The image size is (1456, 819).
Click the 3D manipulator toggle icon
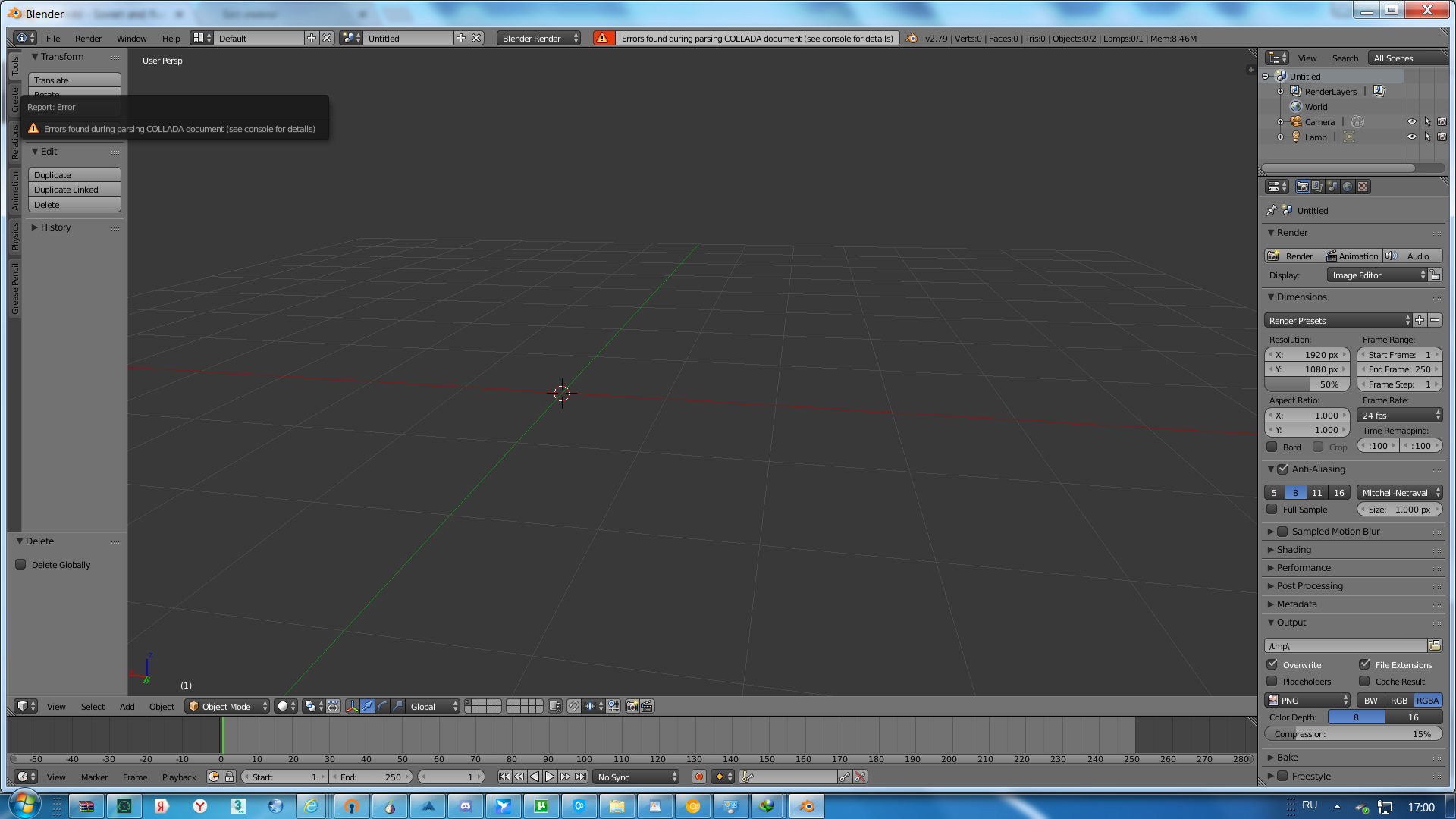[x=352, y=706]
